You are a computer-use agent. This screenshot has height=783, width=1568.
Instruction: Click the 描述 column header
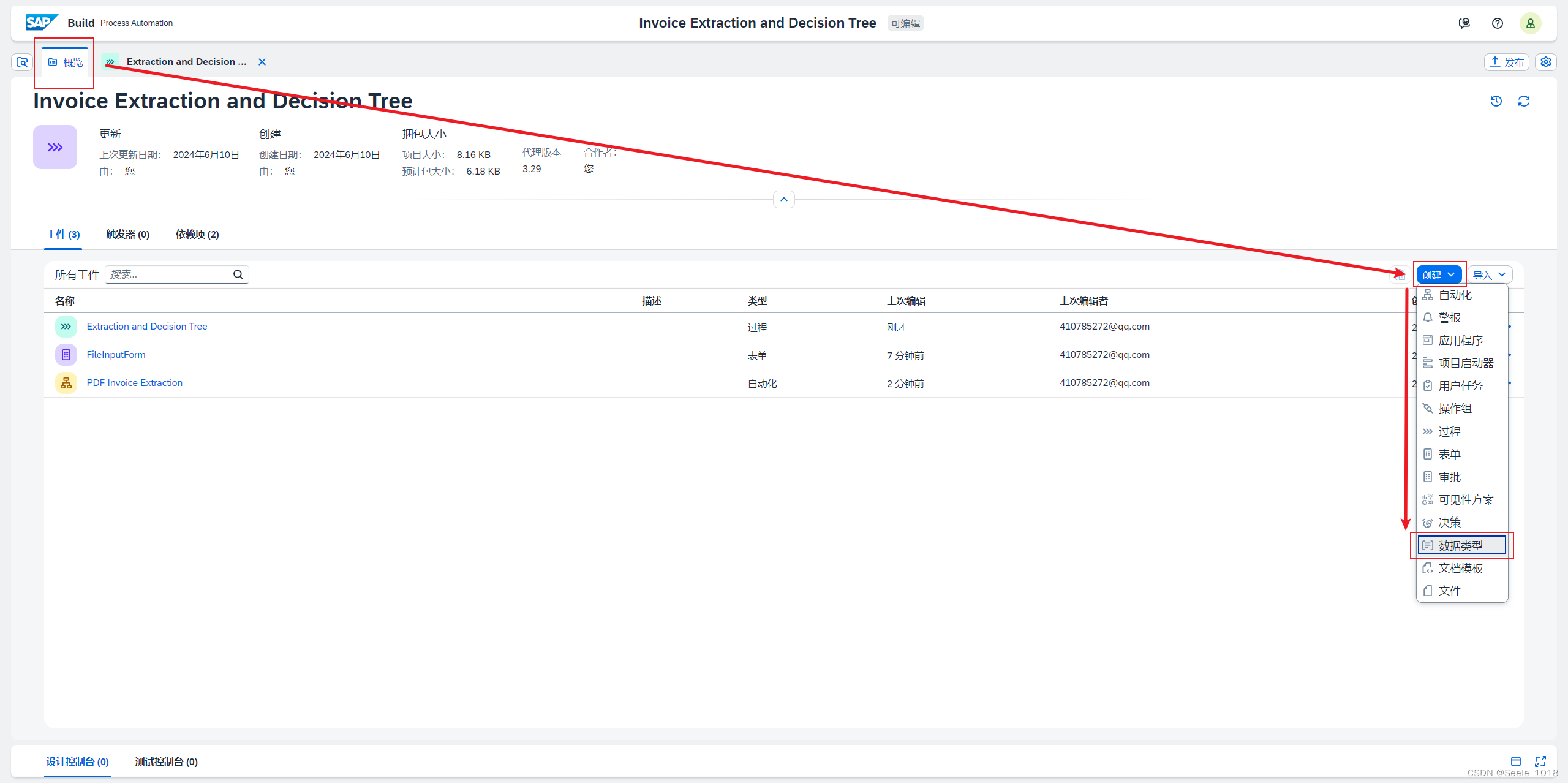tap(652, 301)
